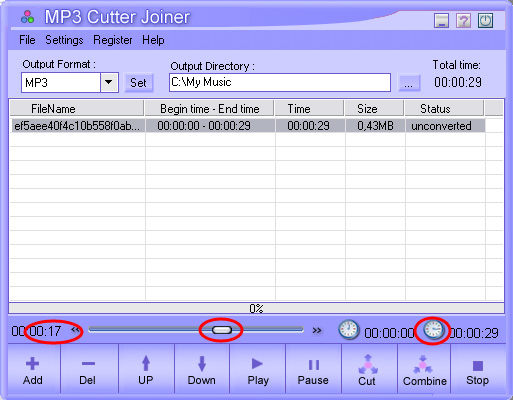Screen dimensions: 513x400
Task: Click the playback position slider handle
Action: [222, 330]
